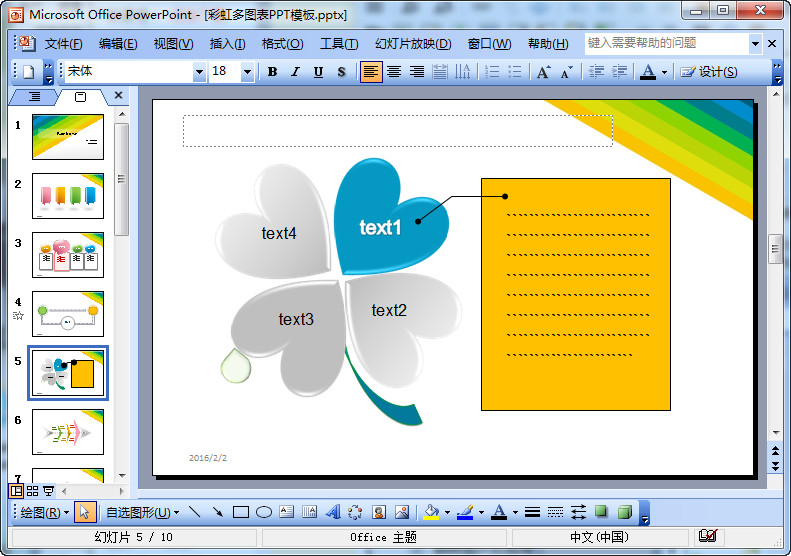Open the 幻灯片放映 (Slide Show) menu

[412, 44]
